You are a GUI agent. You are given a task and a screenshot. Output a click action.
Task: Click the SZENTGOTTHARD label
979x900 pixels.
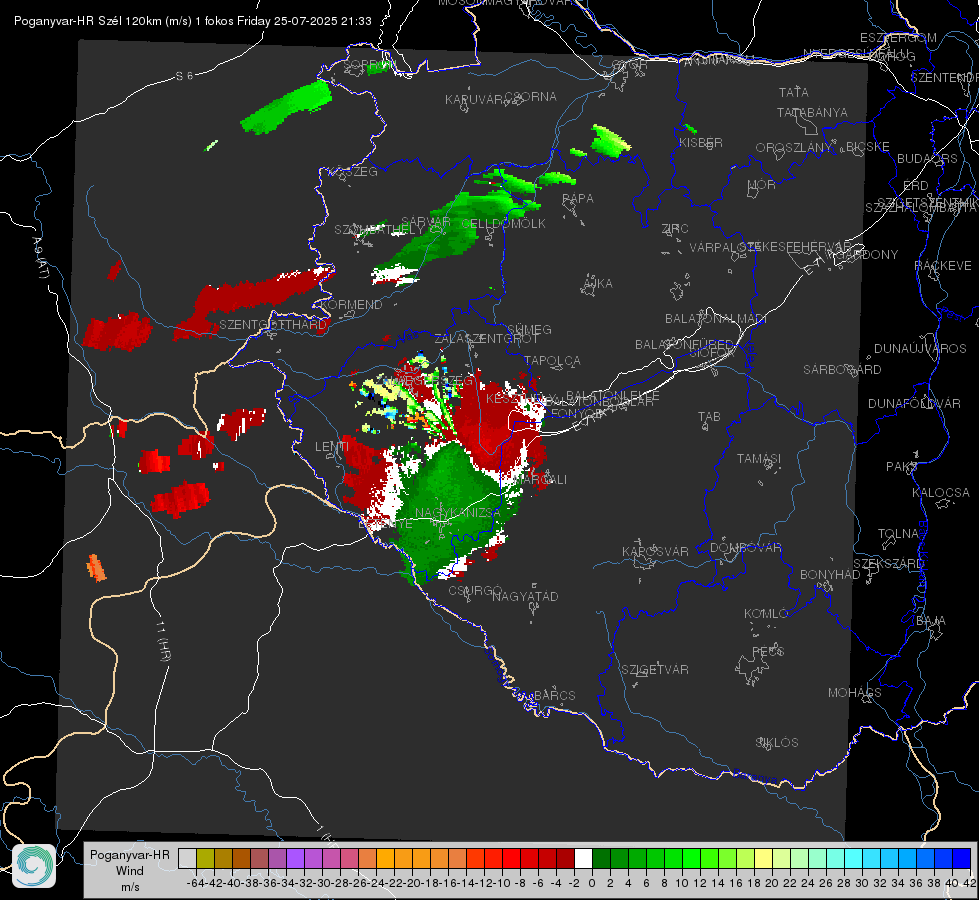click(x=273, y=325)
